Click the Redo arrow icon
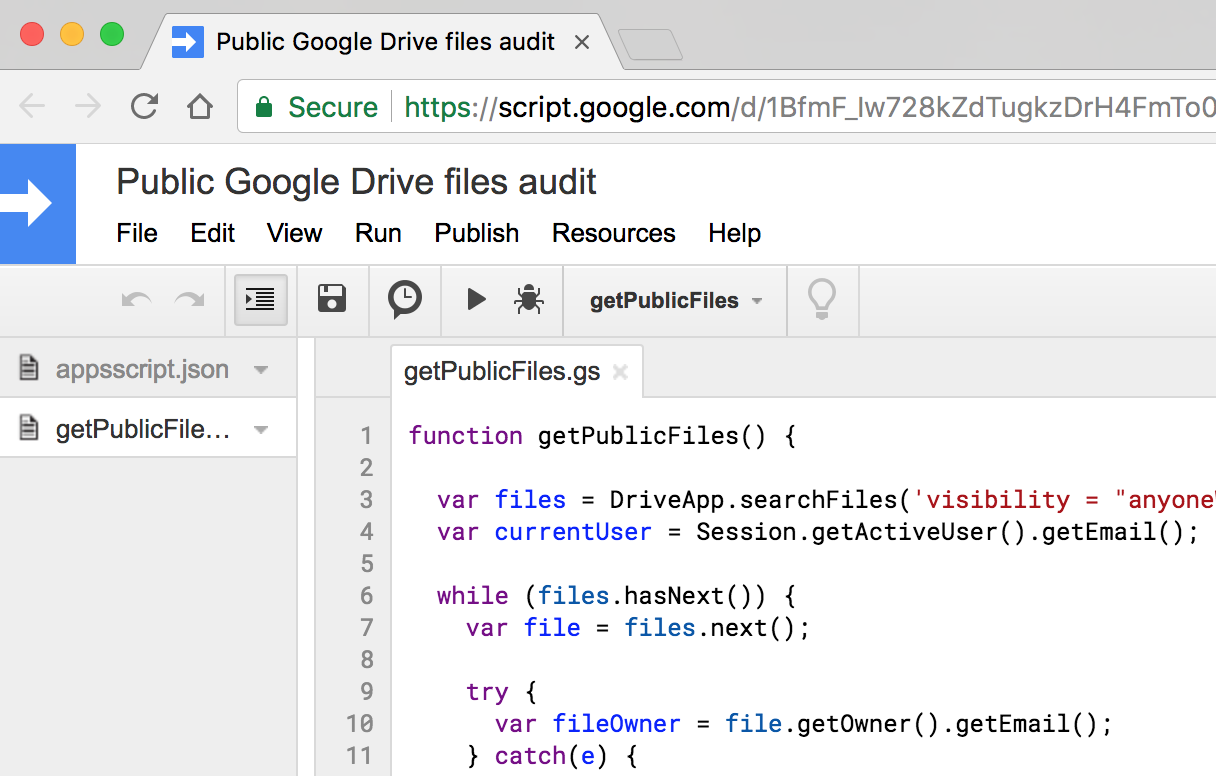This screenshot has height=776, width=1216. (190, 299)
